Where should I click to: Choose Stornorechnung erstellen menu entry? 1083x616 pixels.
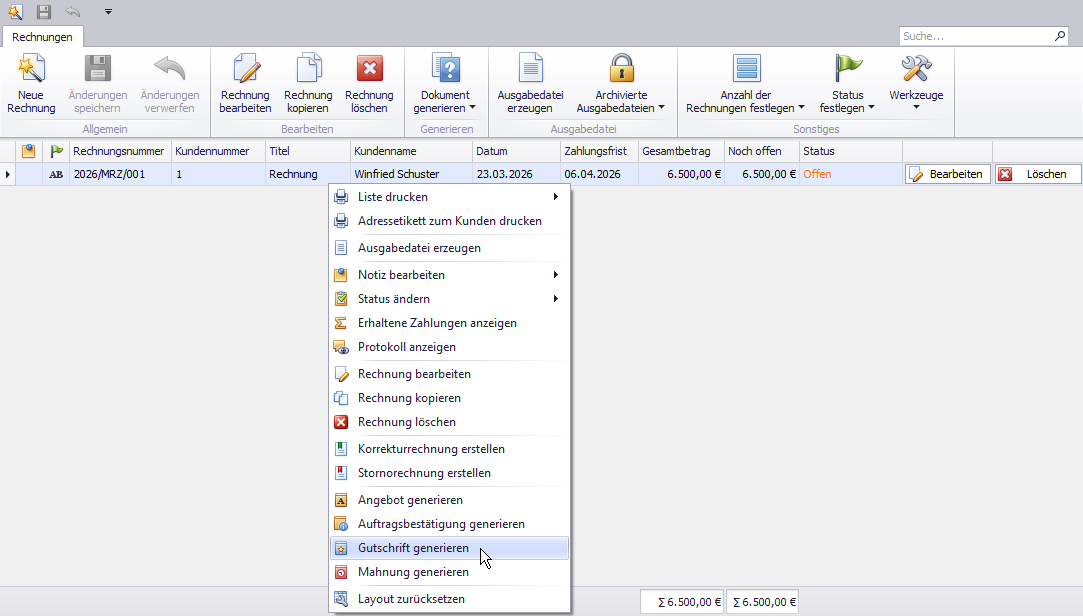pyautogui.click(x=424, y=473)
